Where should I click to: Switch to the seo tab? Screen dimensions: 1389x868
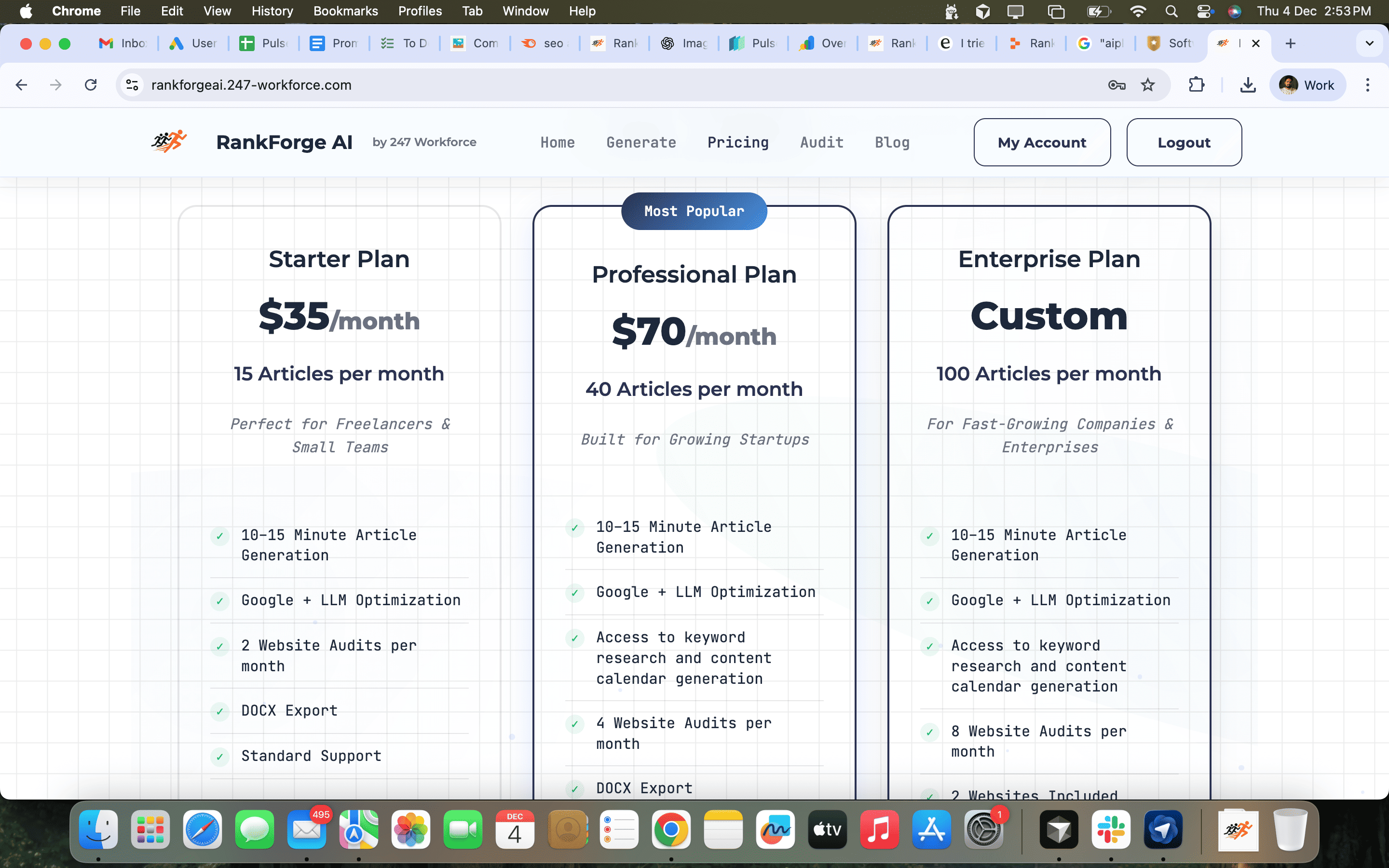pos(544,43)
